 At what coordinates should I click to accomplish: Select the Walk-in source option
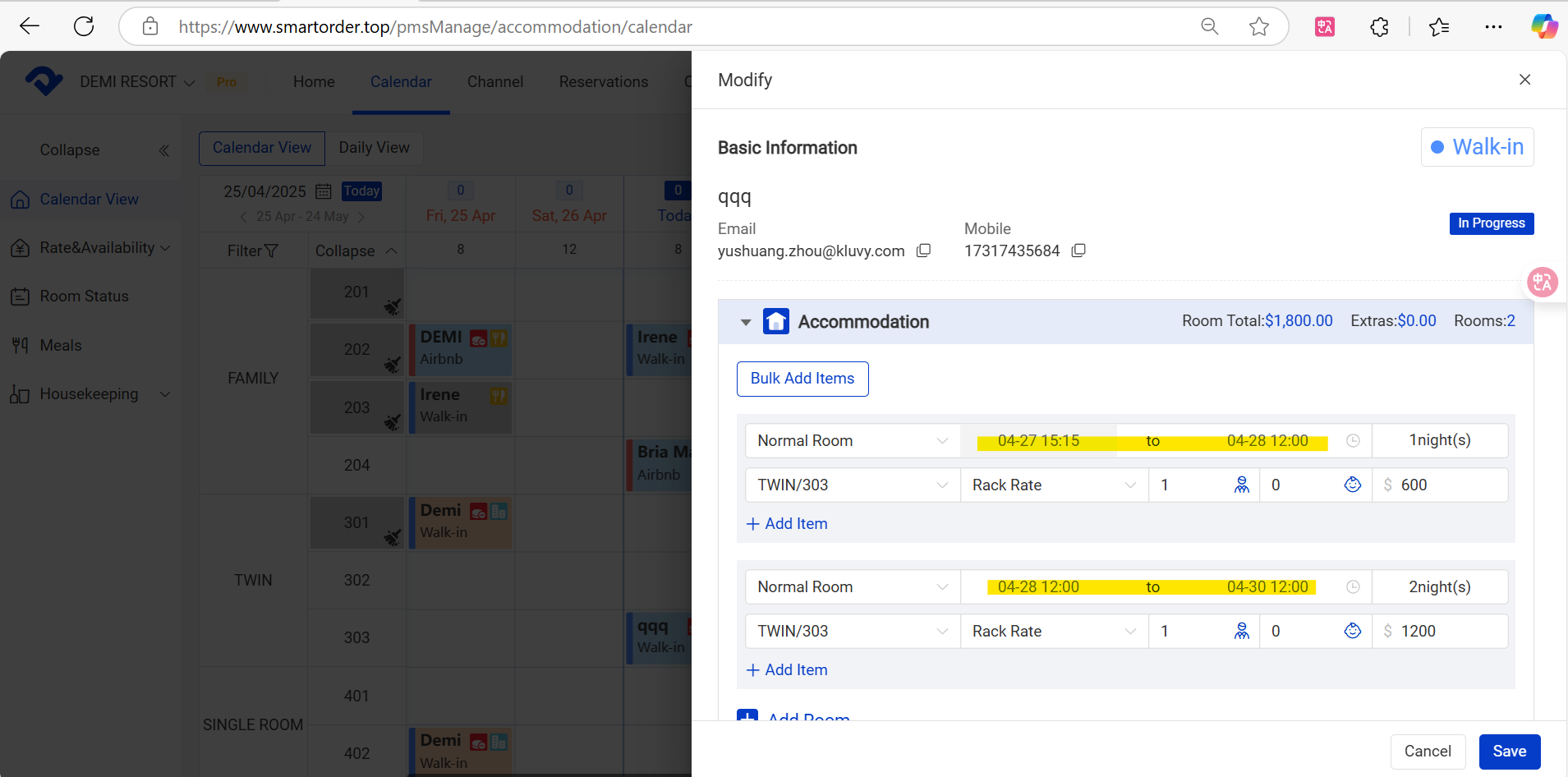tap(1477, 147)
